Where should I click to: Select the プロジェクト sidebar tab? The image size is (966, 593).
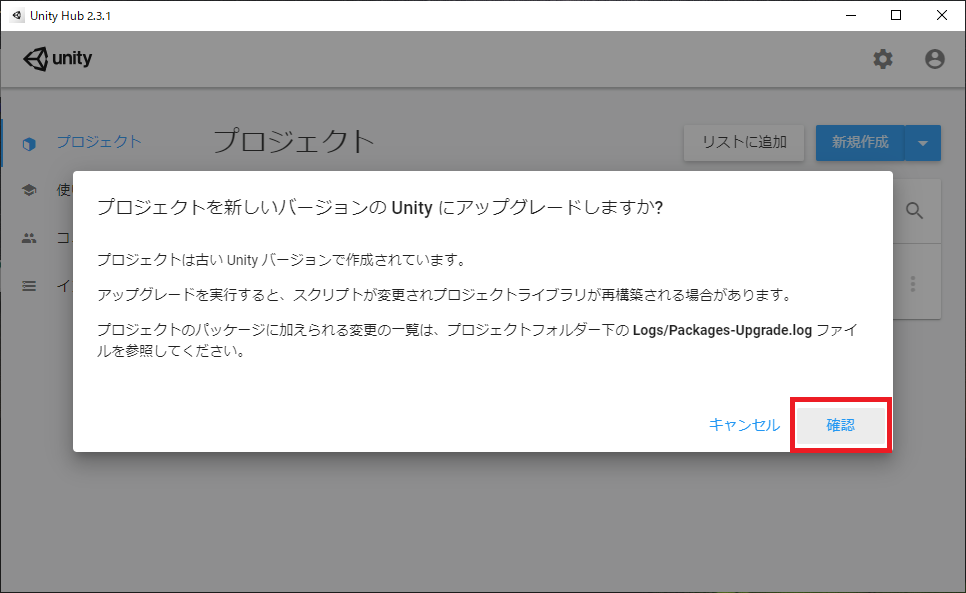[x=99, y=142]
